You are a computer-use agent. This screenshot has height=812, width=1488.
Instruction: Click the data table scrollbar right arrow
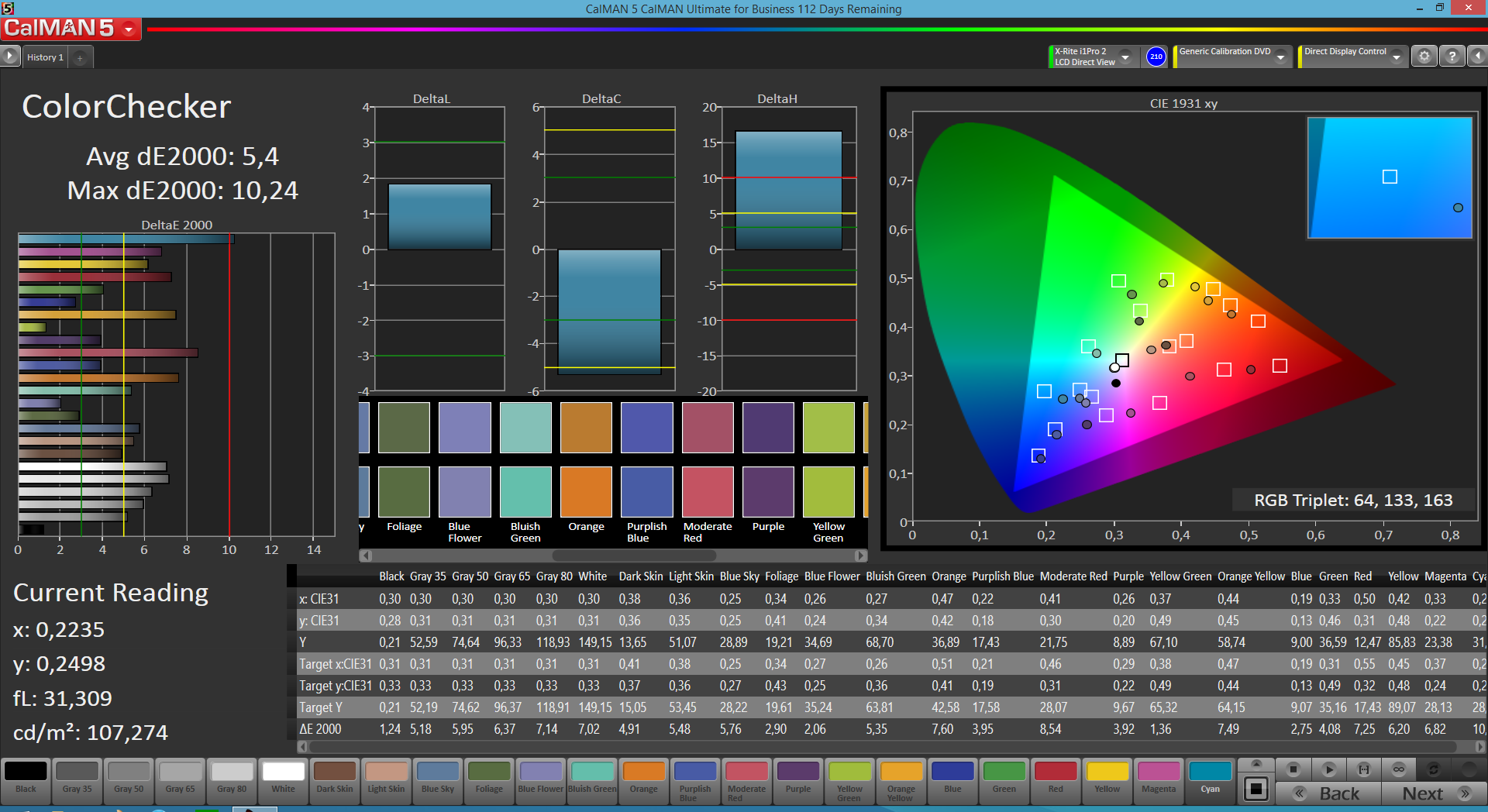tap(1480, 747)
